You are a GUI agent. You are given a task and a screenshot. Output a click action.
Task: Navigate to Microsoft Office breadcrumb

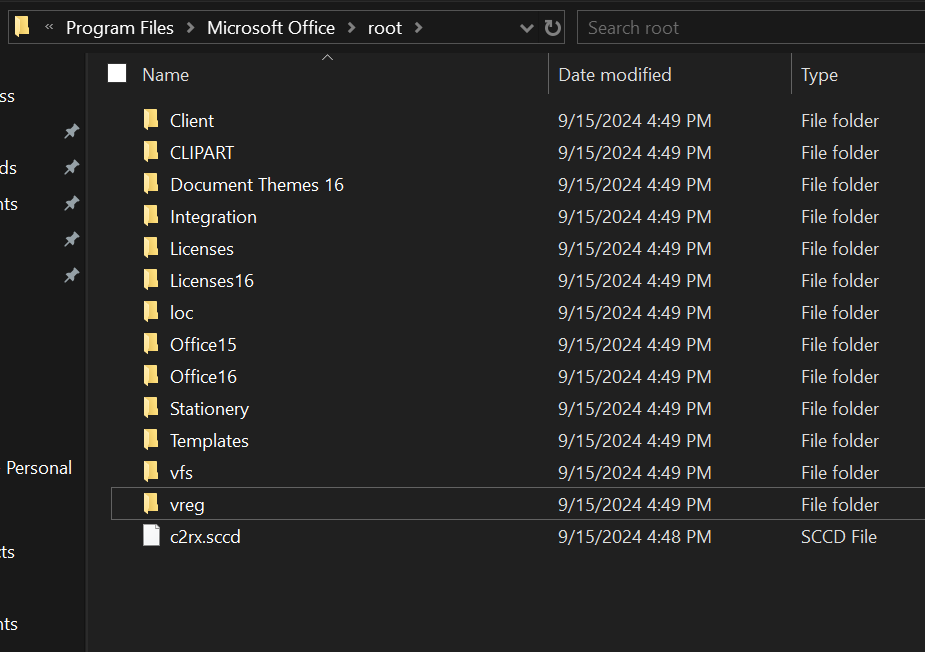(x=271, y=28)
